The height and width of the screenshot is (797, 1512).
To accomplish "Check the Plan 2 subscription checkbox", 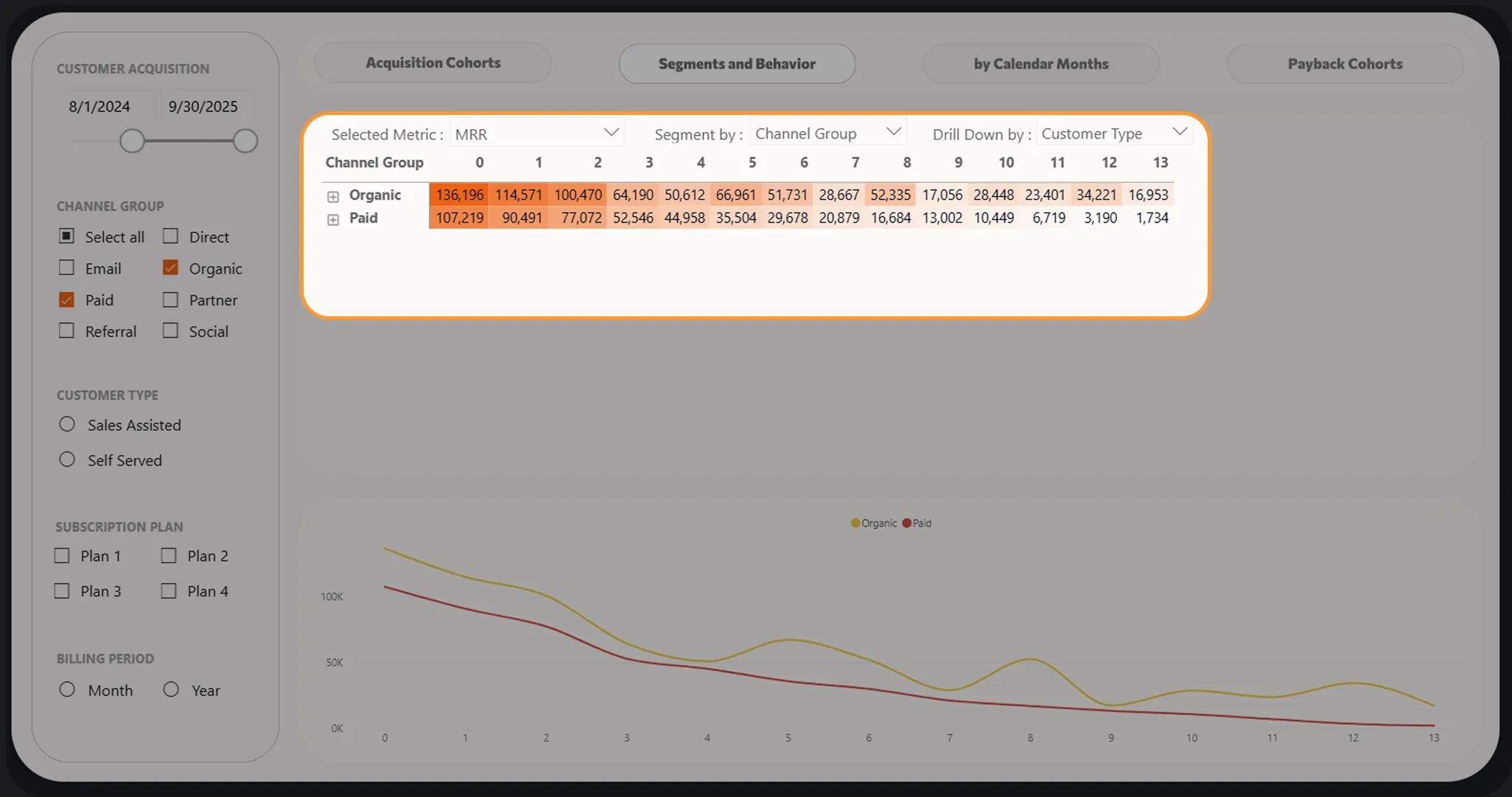I will point(169,555).
